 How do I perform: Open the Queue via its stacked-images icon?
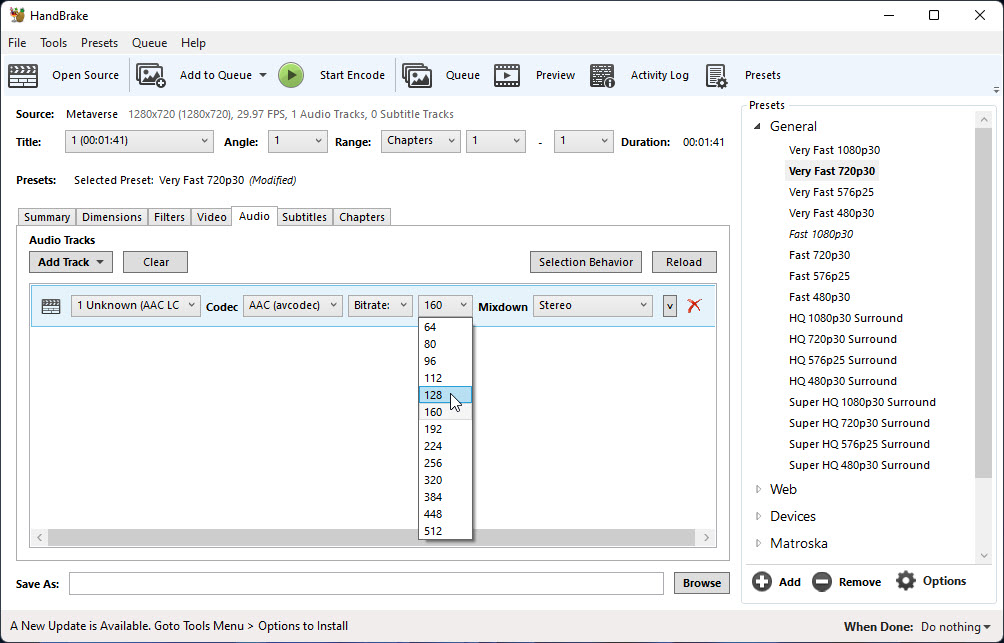[x=417, y=76]
